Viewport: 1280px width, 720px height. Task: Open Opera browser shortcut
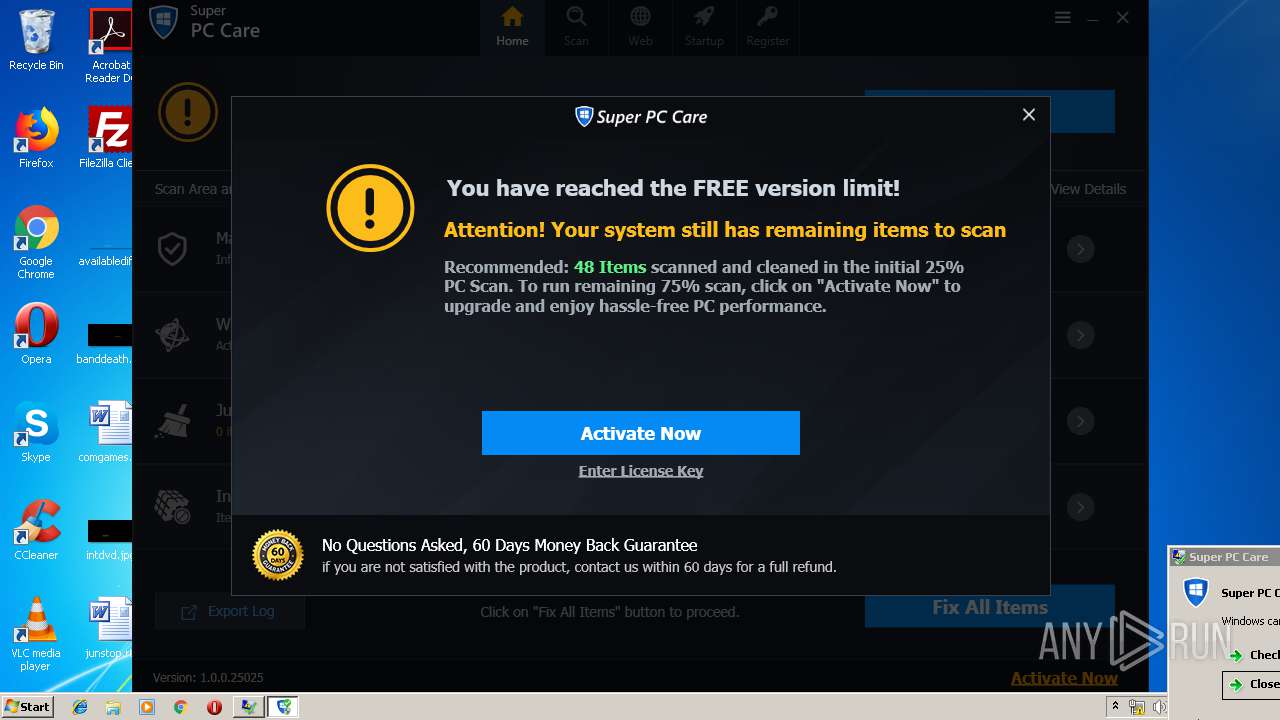click(36, 334)
